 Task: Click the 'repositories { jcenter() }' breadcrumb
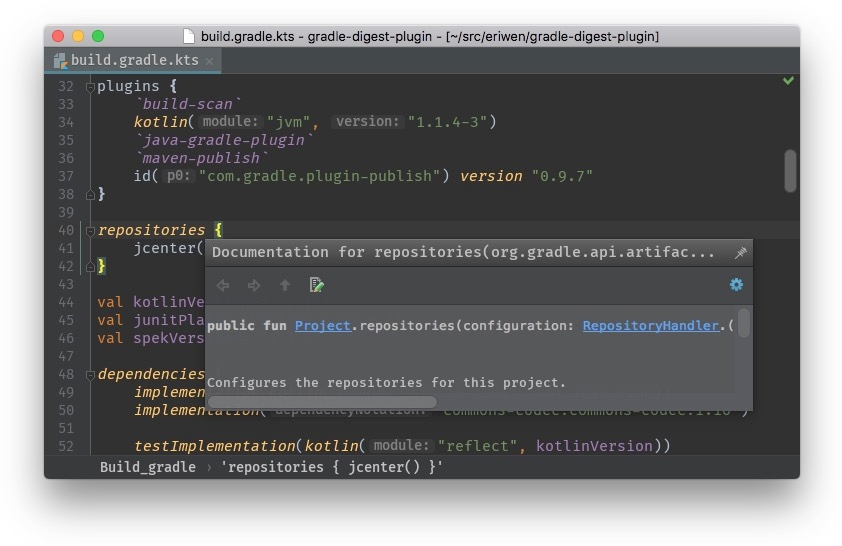[x=332, y=467]
